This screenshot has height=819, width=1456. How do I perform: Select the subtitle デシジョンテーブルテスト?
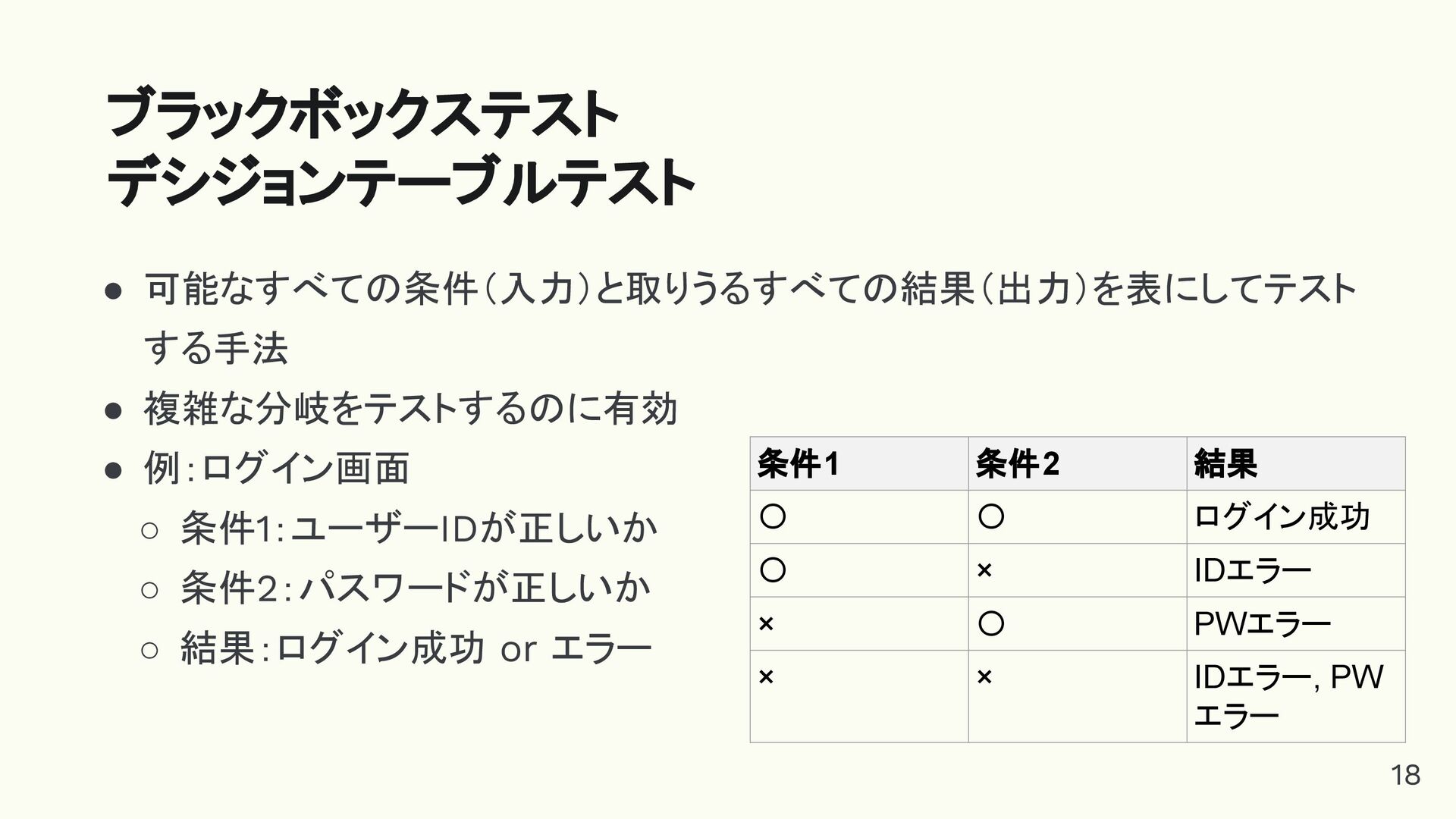tap(400, 183)
